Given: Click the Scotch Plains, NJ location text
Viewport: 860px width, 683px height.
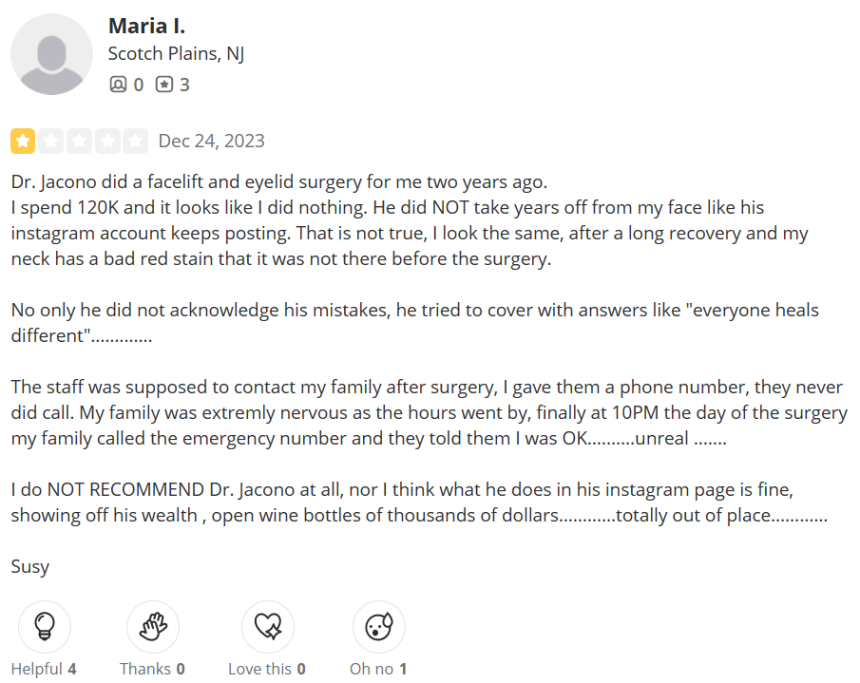Looking at the screenshot, I should click(176, 54).
